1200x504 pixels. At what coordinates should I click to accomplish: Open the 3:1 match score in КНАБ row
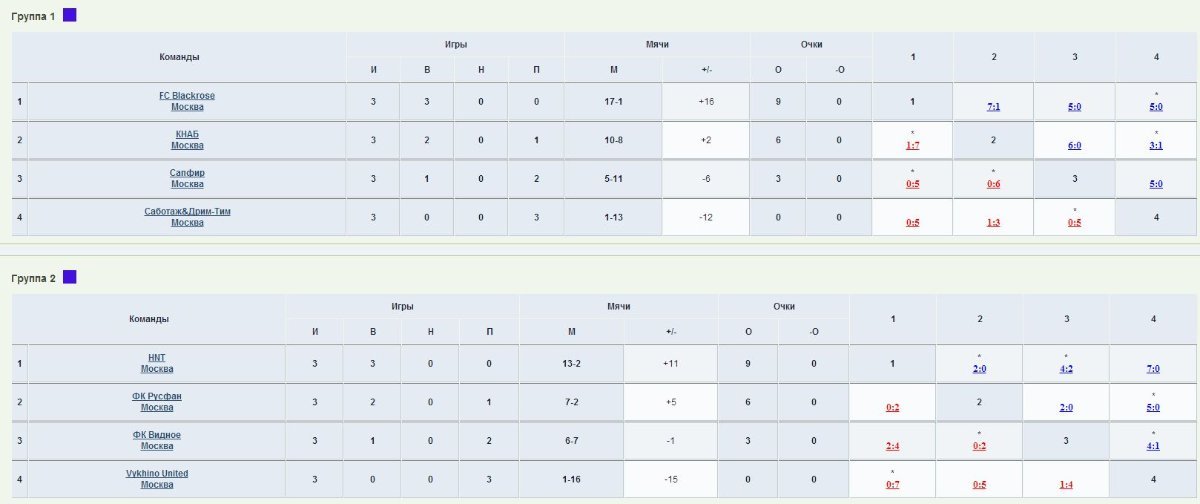pos(1156,145)
